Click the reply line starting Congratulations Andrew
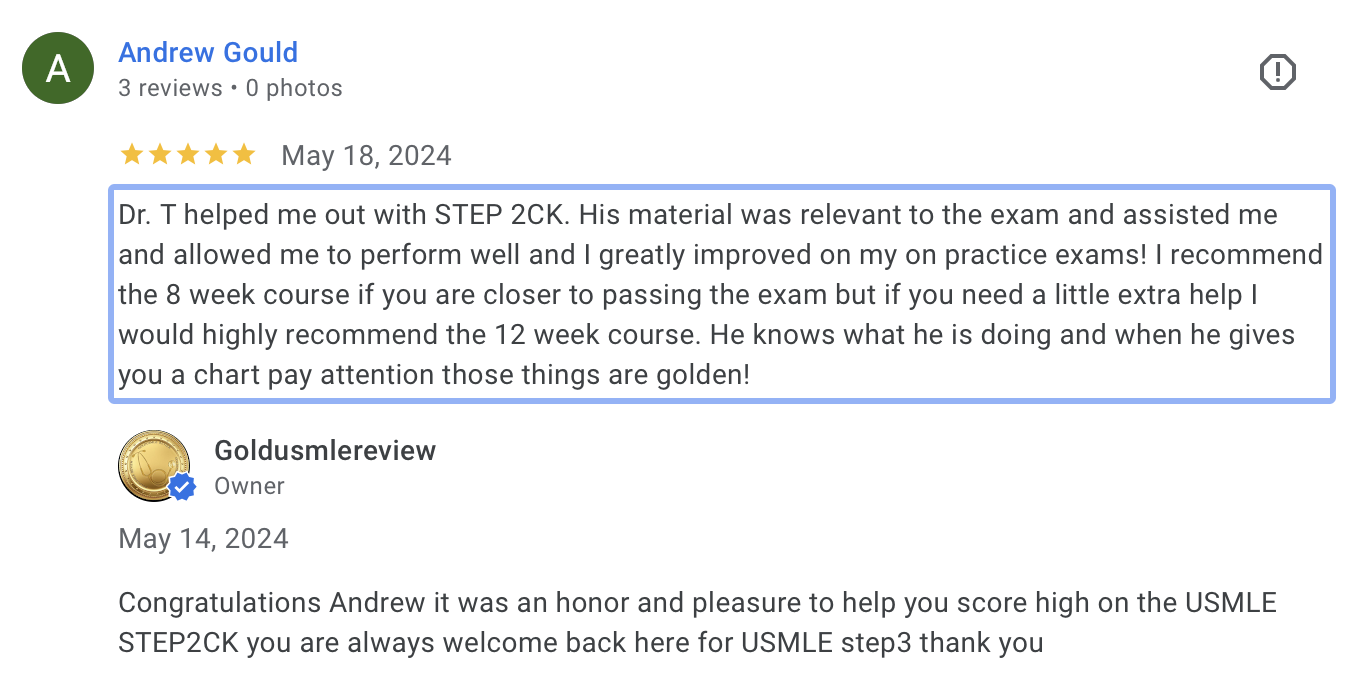This screenshot has height=680, width=1348. 697,603
